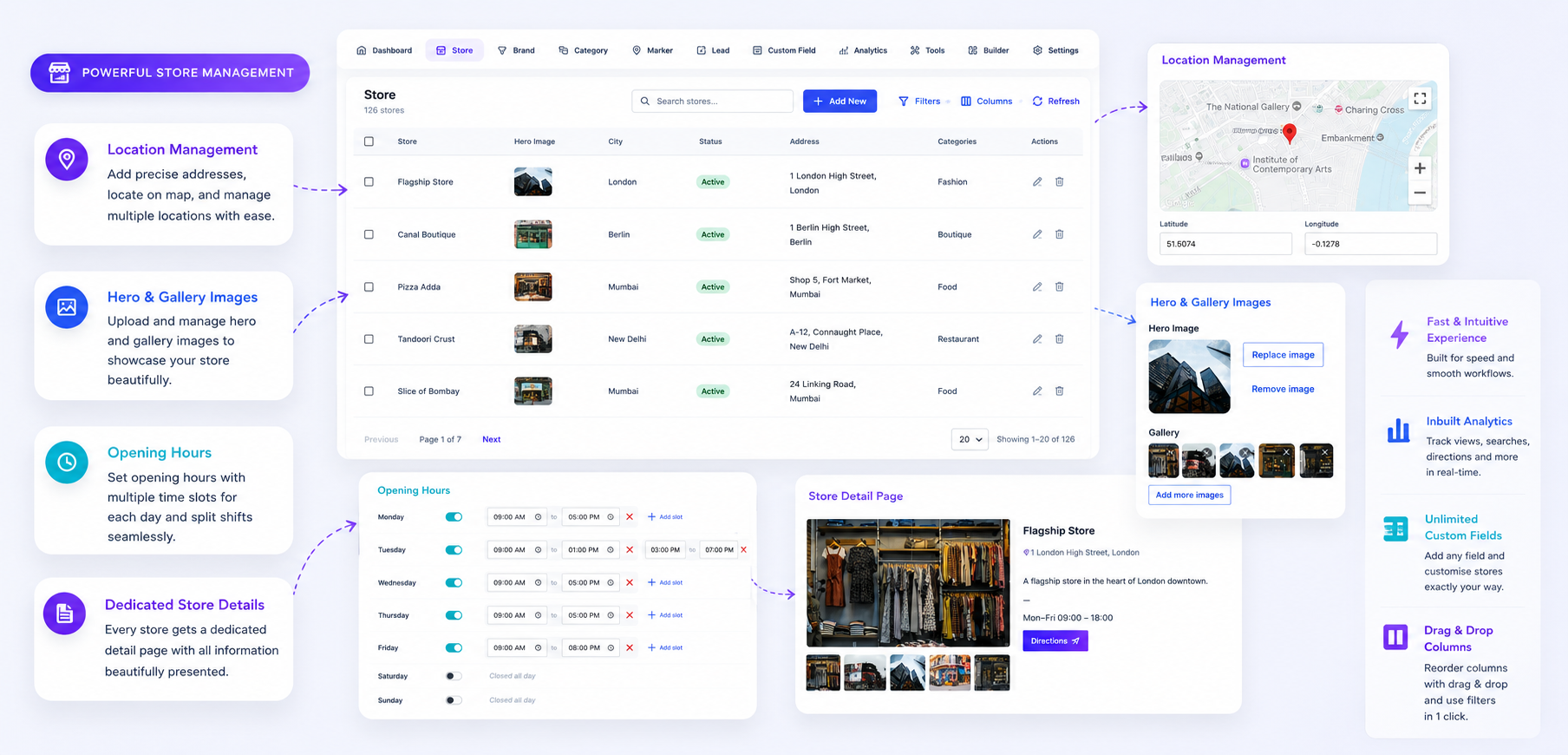
Task: Delete the Canal Boutique row
Action: pos(1059,234)
